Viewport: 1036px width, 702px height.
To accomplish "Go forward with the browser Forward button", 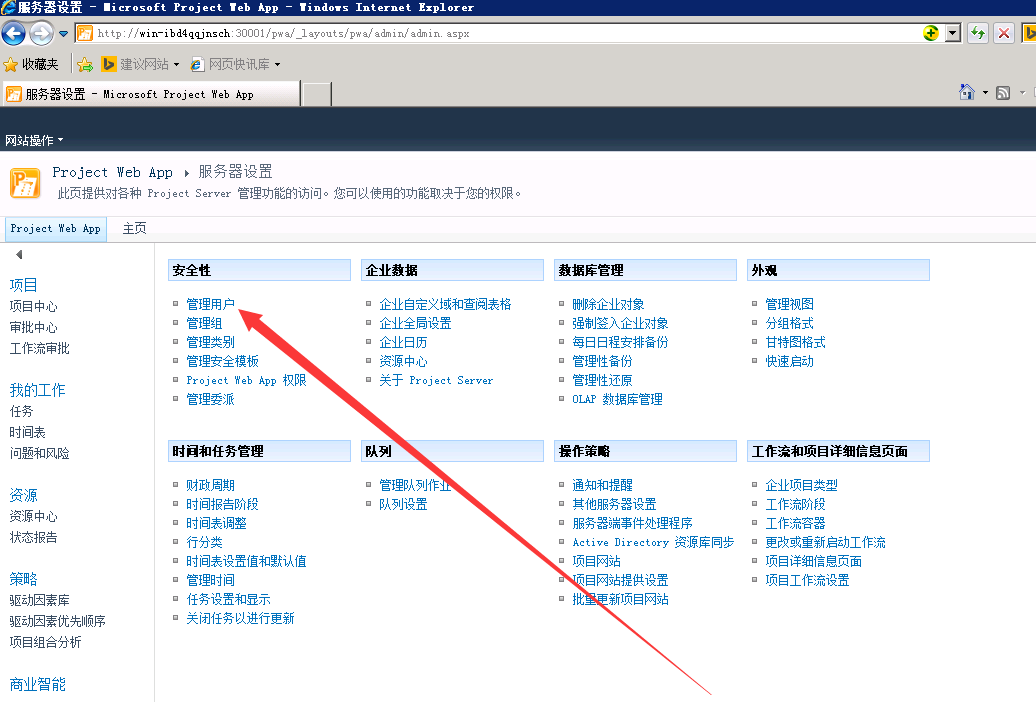I will 41,33.
